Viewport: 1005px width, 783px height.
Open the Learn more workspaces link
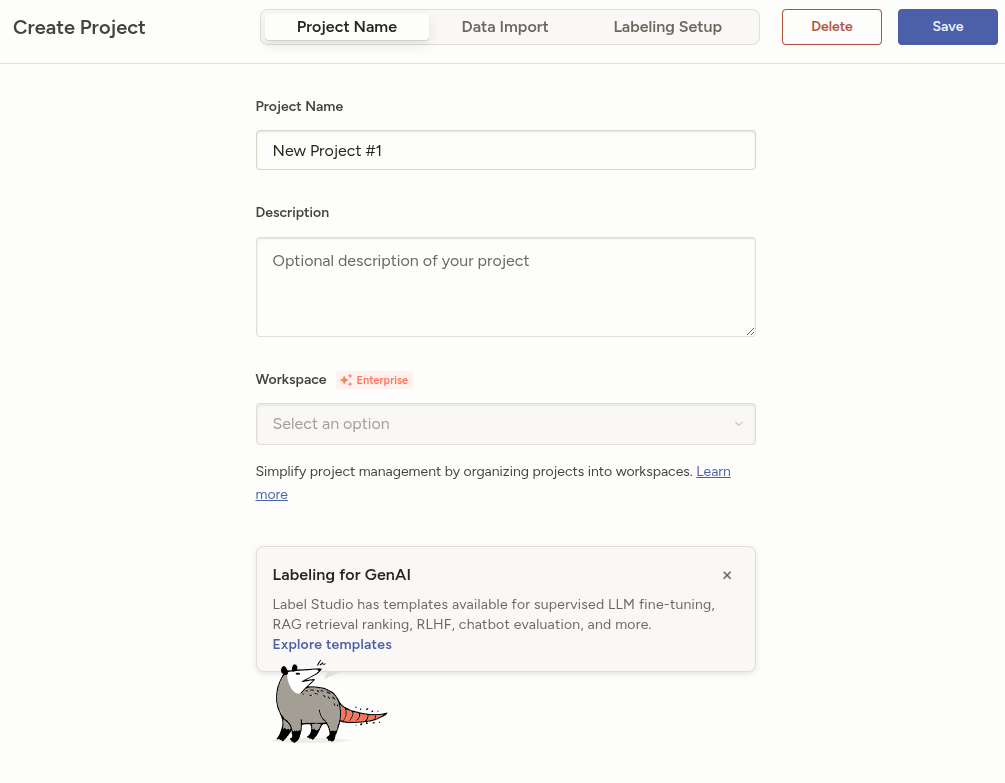(713, 471)
